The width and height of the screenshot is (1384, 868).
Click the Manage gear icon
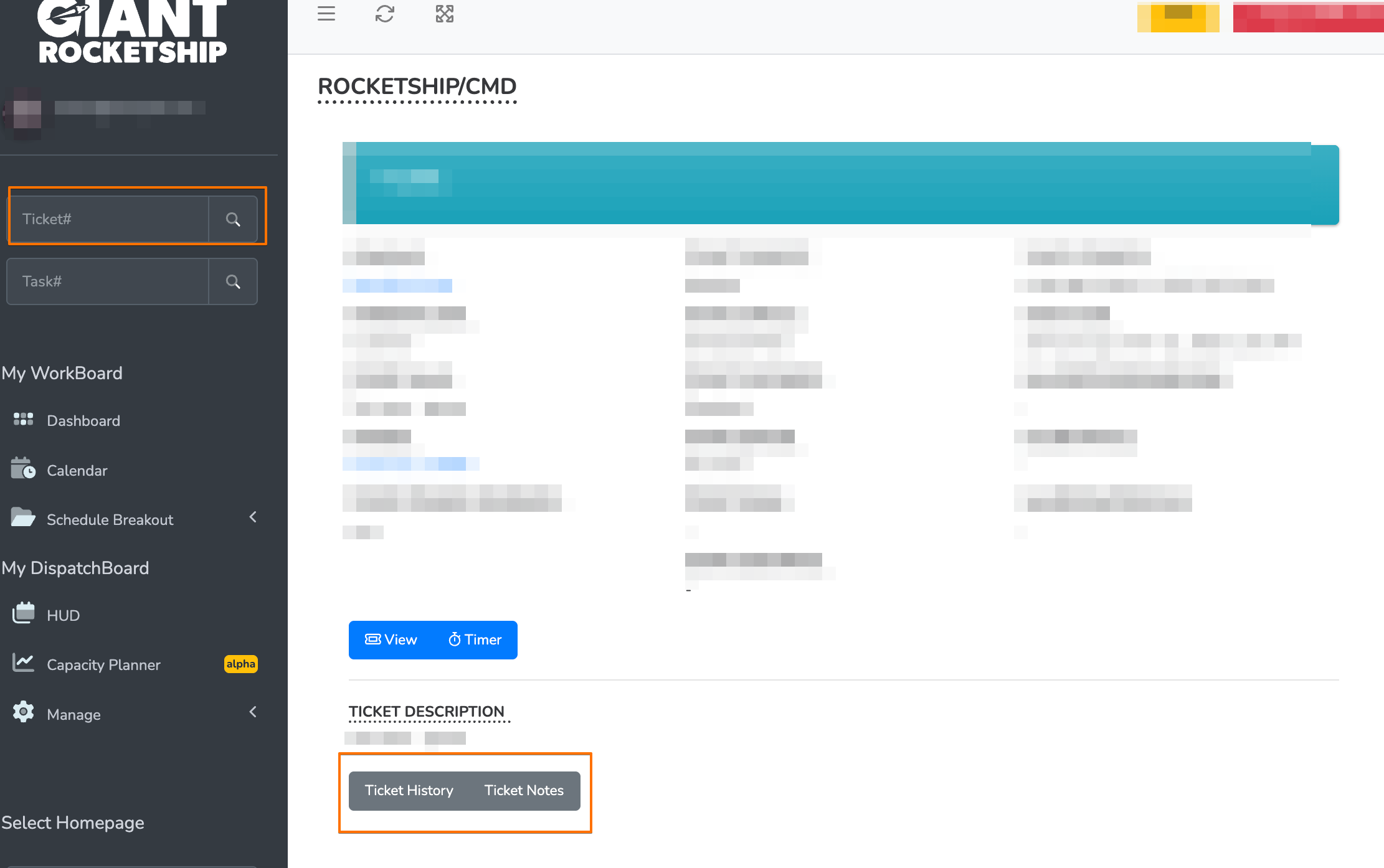[x=23, y=712]
